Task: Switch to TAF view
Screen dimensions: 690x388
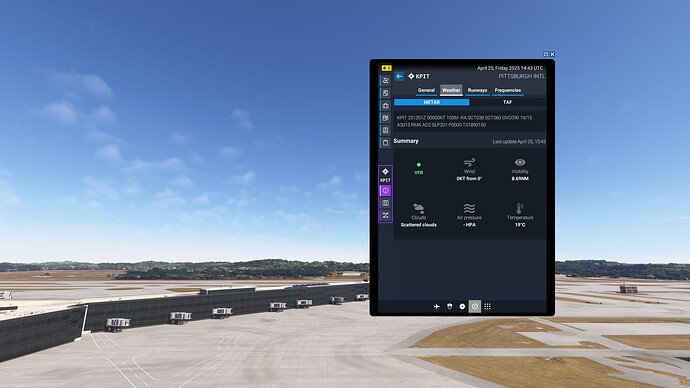Action: (x=507, y=102)
